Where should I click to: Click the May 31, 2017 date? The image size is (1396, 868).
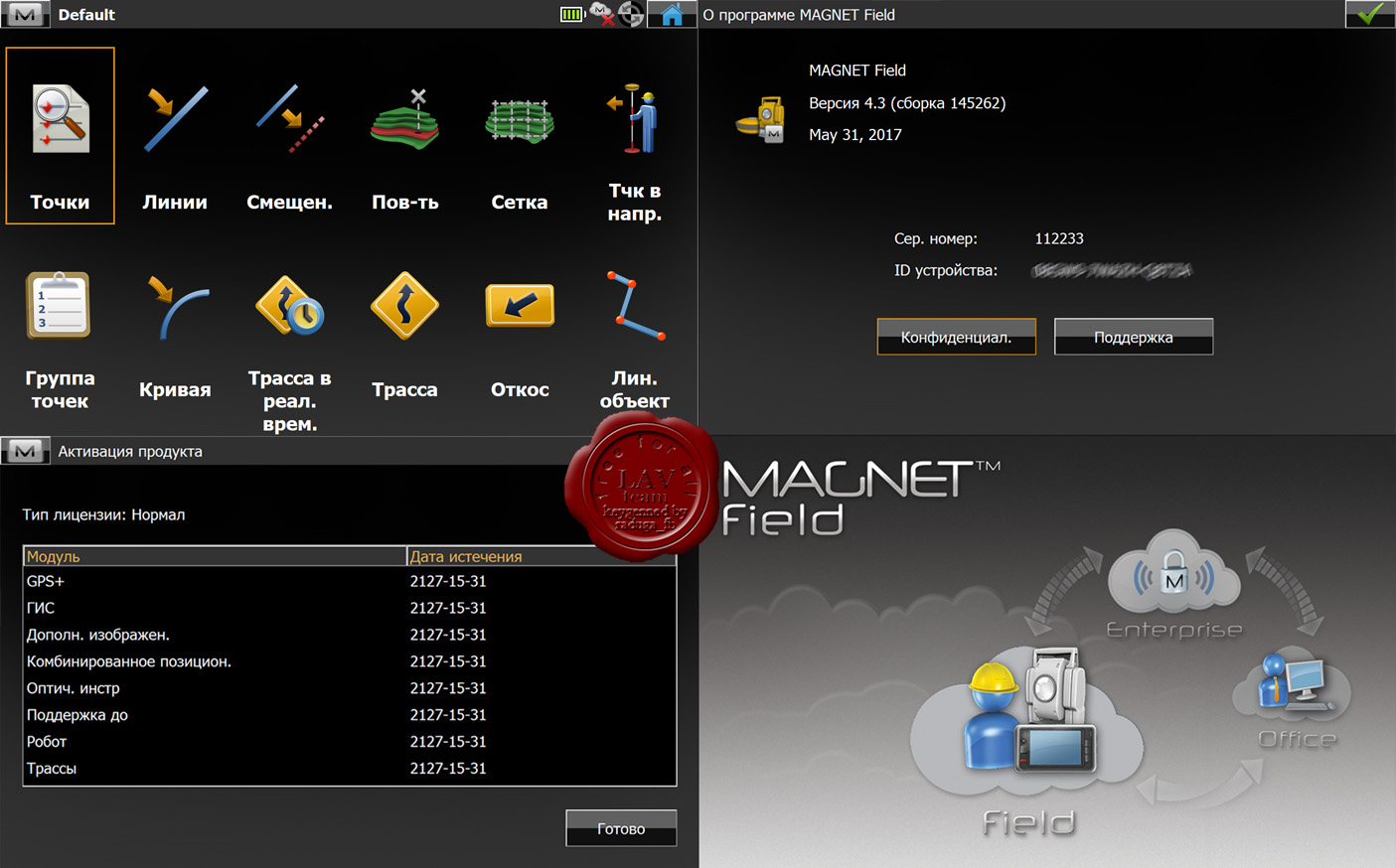(x=855, y=134)
